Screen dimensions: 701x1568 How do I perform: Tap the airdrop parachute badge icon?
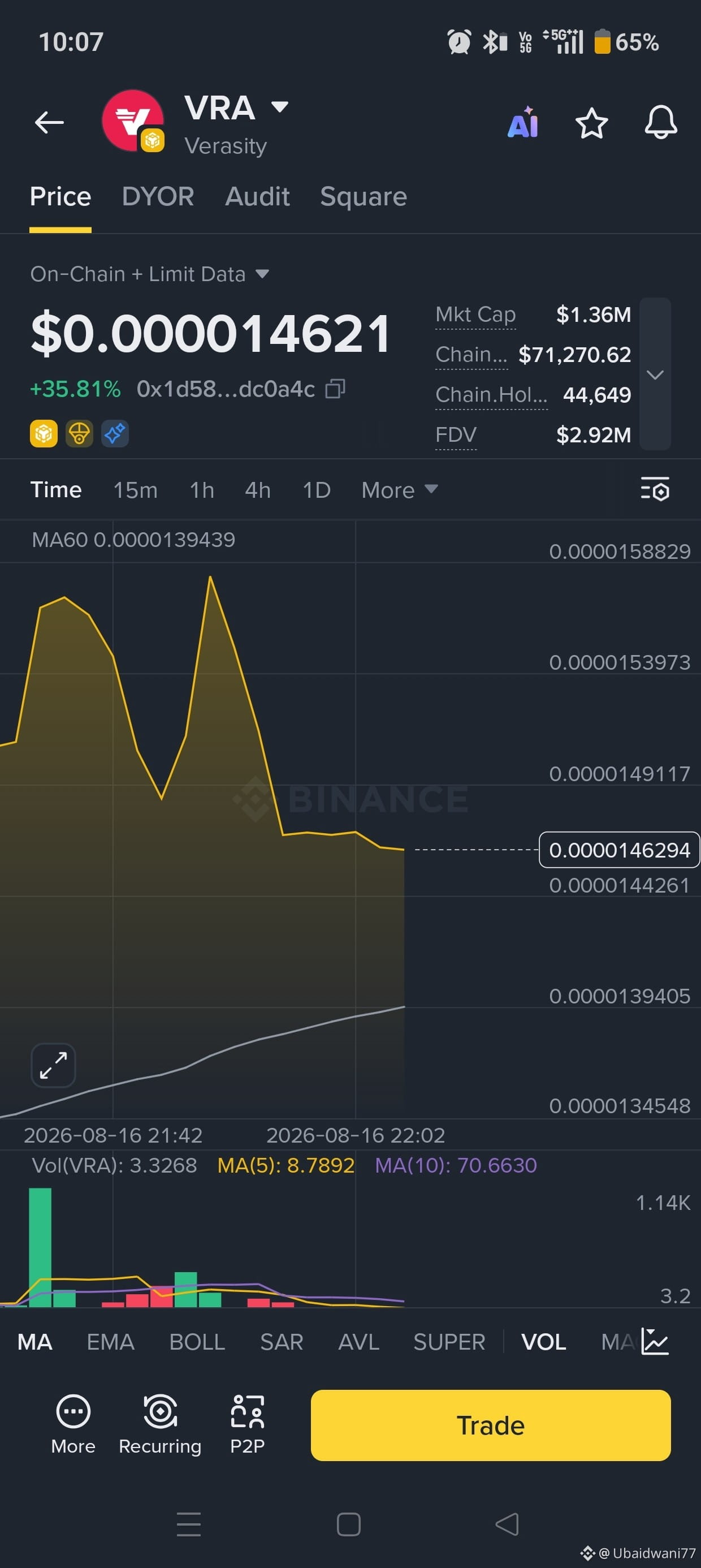[x=79, y=433]
